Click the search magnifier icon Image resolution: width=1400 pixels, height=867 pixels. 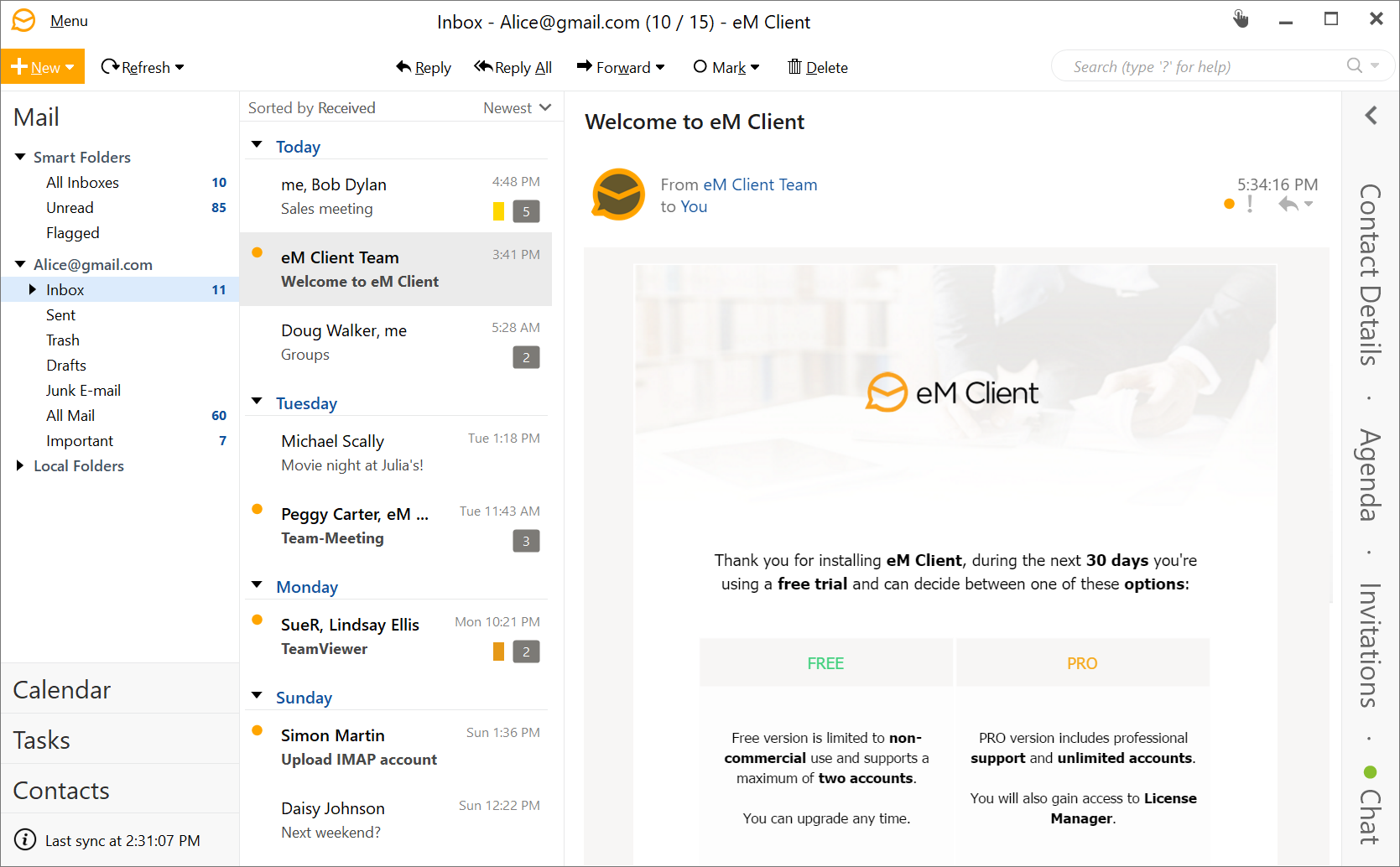(1354, 65)
